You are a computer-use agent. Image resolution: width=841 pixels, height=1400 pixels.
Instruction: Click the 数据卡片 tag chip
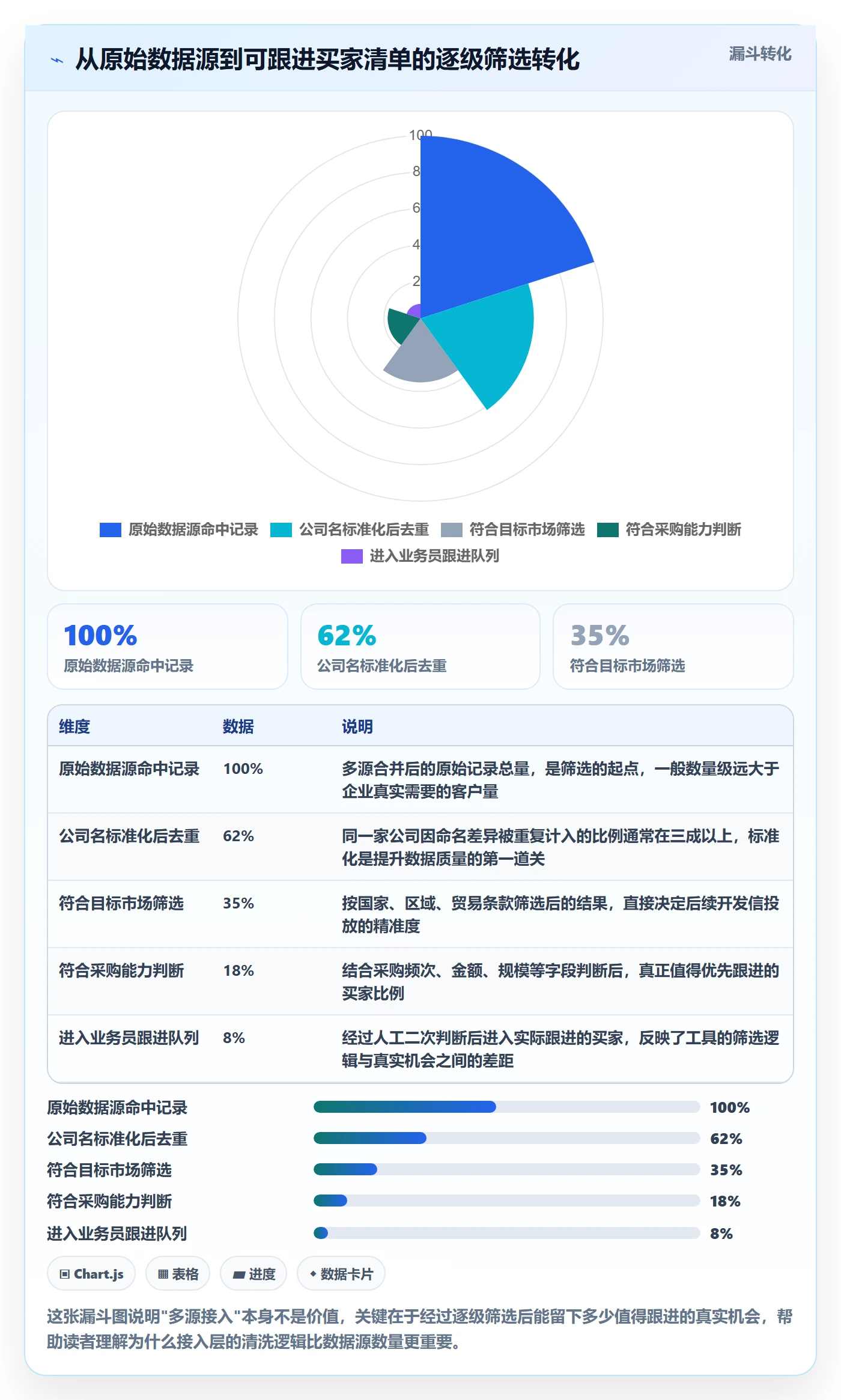[341, 1274]
